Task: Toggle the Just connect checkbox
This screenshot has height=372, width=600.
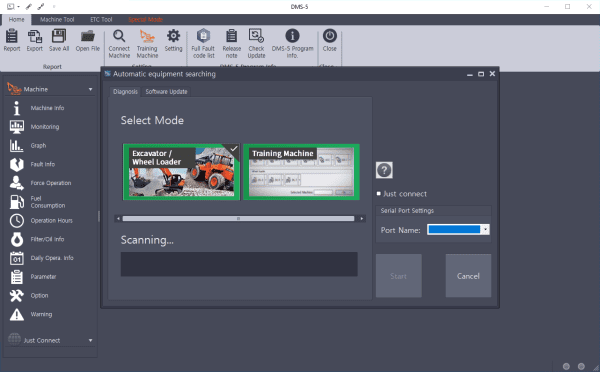Action: (x=379, y=194)
